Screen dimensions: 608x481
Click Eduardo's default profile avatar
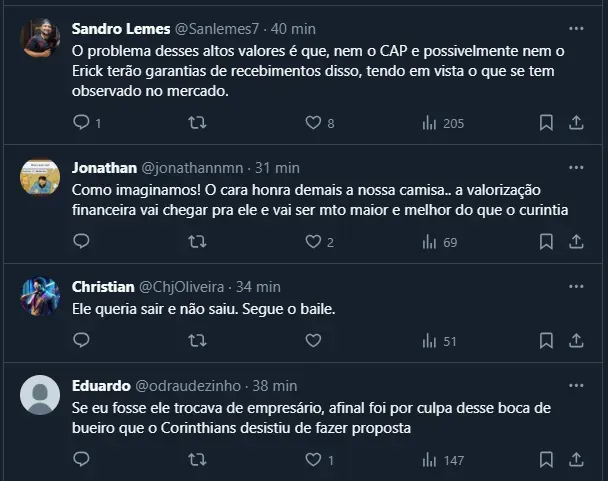(40, 395)
